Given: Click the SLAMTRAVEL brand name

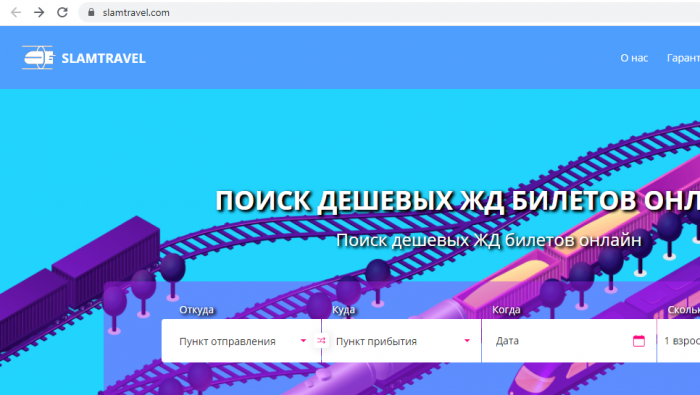Looking at the screenshot, I should (104, 58).
